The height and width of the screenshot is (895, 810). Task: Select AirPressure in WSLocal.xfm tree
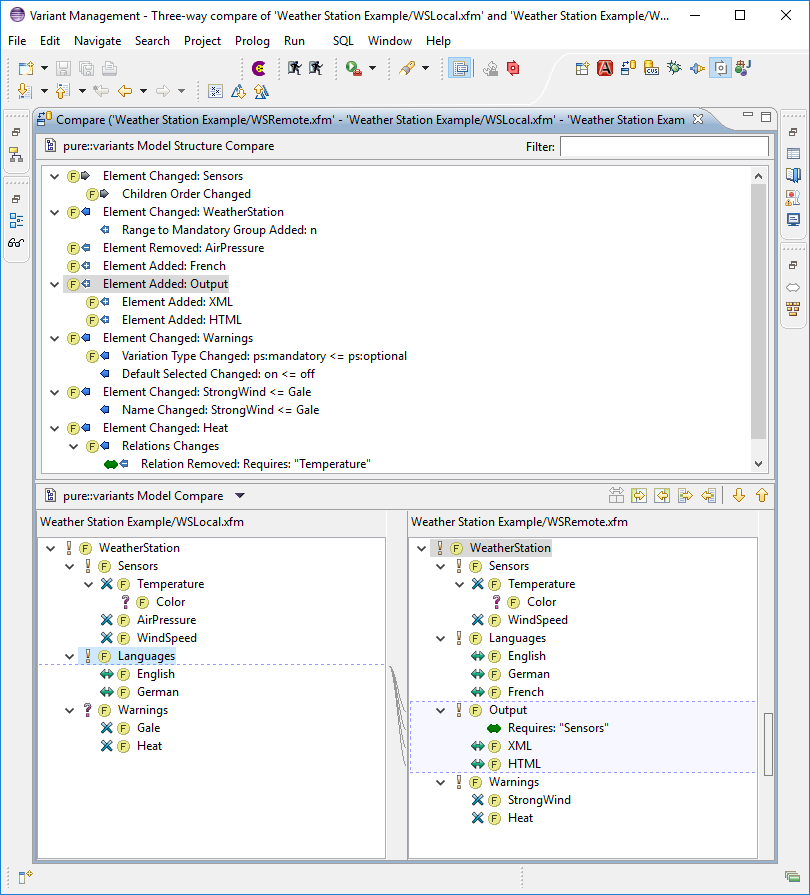pyautogui.click(x=166, y=620)
